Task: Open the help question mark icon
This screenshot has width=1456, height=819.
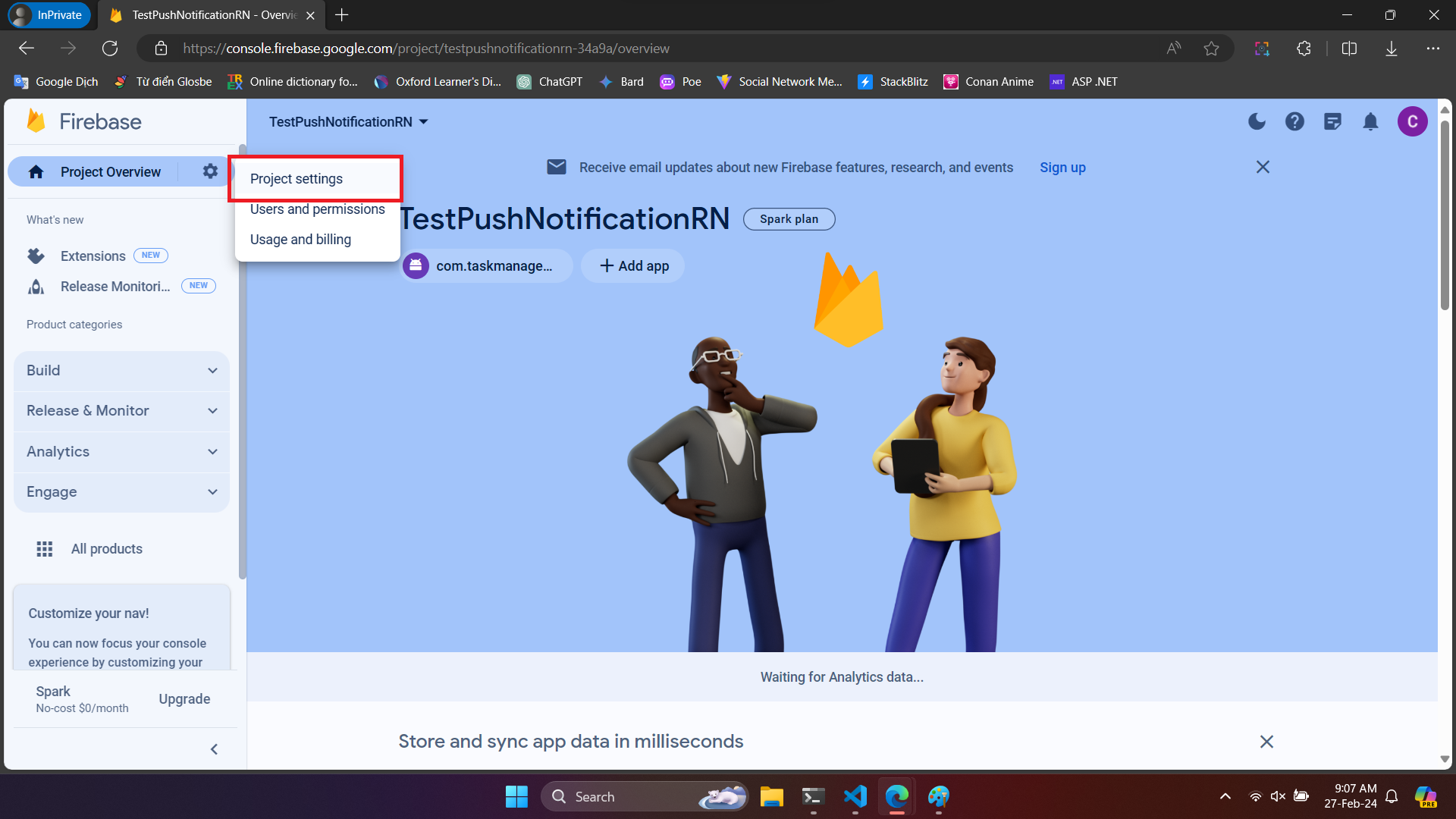Action: (1294, 121)
